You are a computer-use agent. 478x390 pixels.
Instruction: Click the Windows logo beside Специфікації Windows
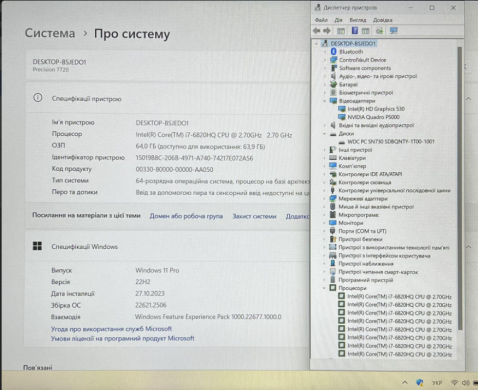(x=37, y=246)
